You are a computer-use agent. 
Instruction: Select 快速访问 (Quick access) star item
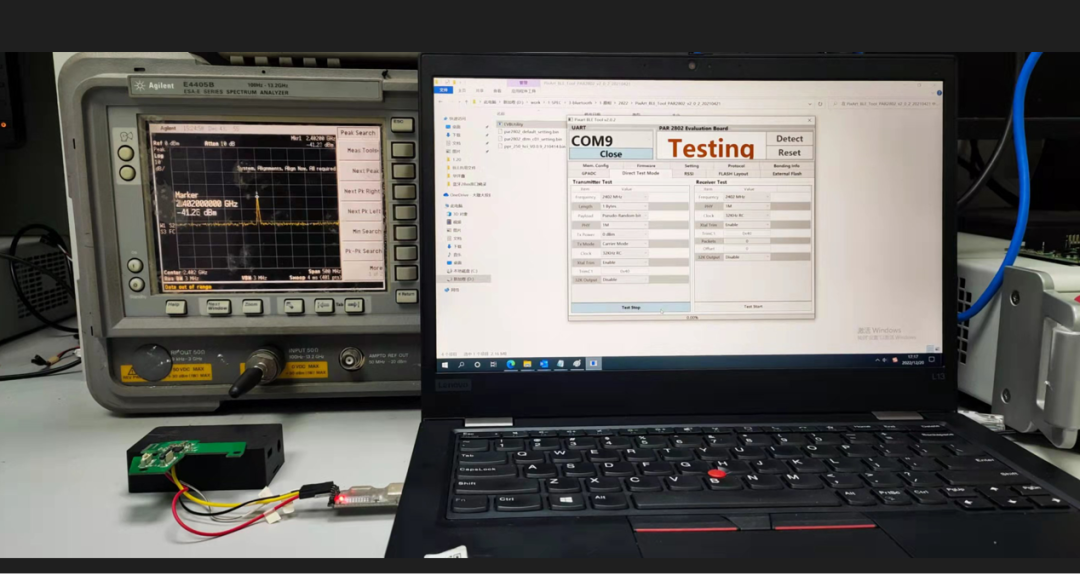coord(457,119)
